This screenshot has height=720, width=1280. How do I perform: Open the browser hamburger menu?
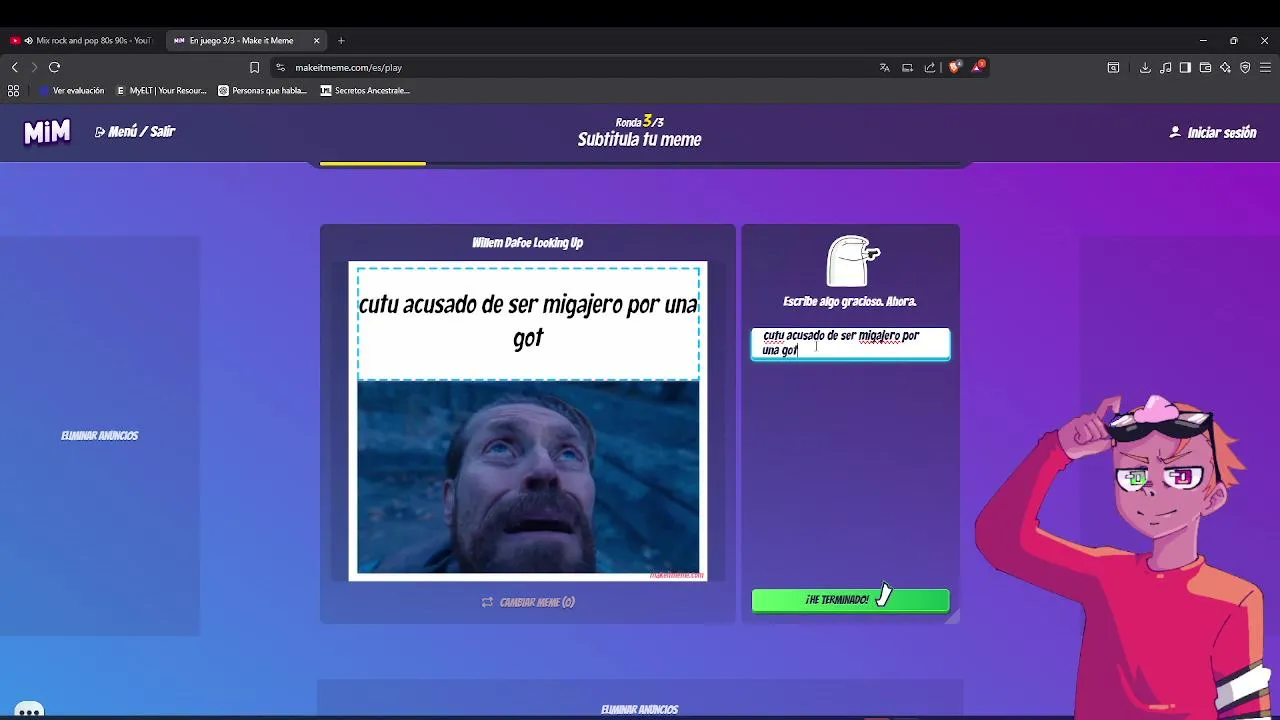(1266, 67)
